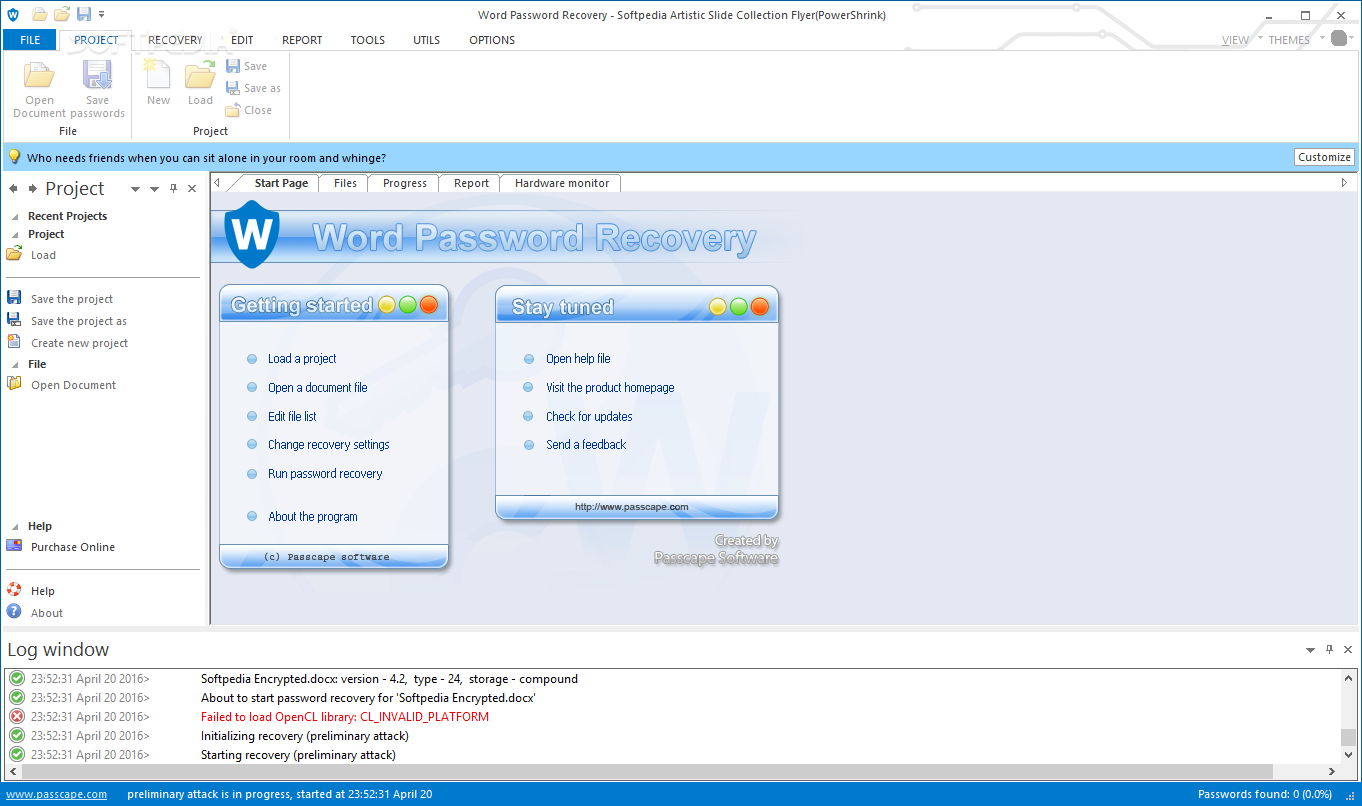
Task: Click Close in the ribbon Project group
Action: click(x=248, y=110)
